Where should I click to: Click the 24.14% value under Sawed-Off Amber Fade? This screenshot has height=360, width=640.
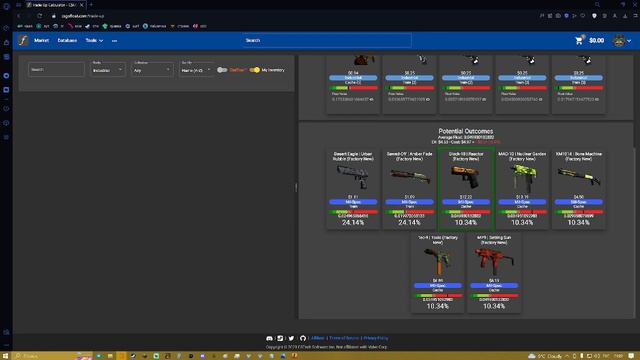(x=409, y=223)
